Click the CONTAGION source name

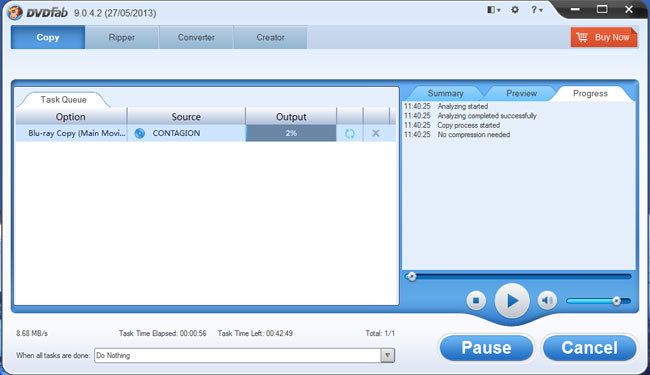pyautogui.click(x=176, y=133)
